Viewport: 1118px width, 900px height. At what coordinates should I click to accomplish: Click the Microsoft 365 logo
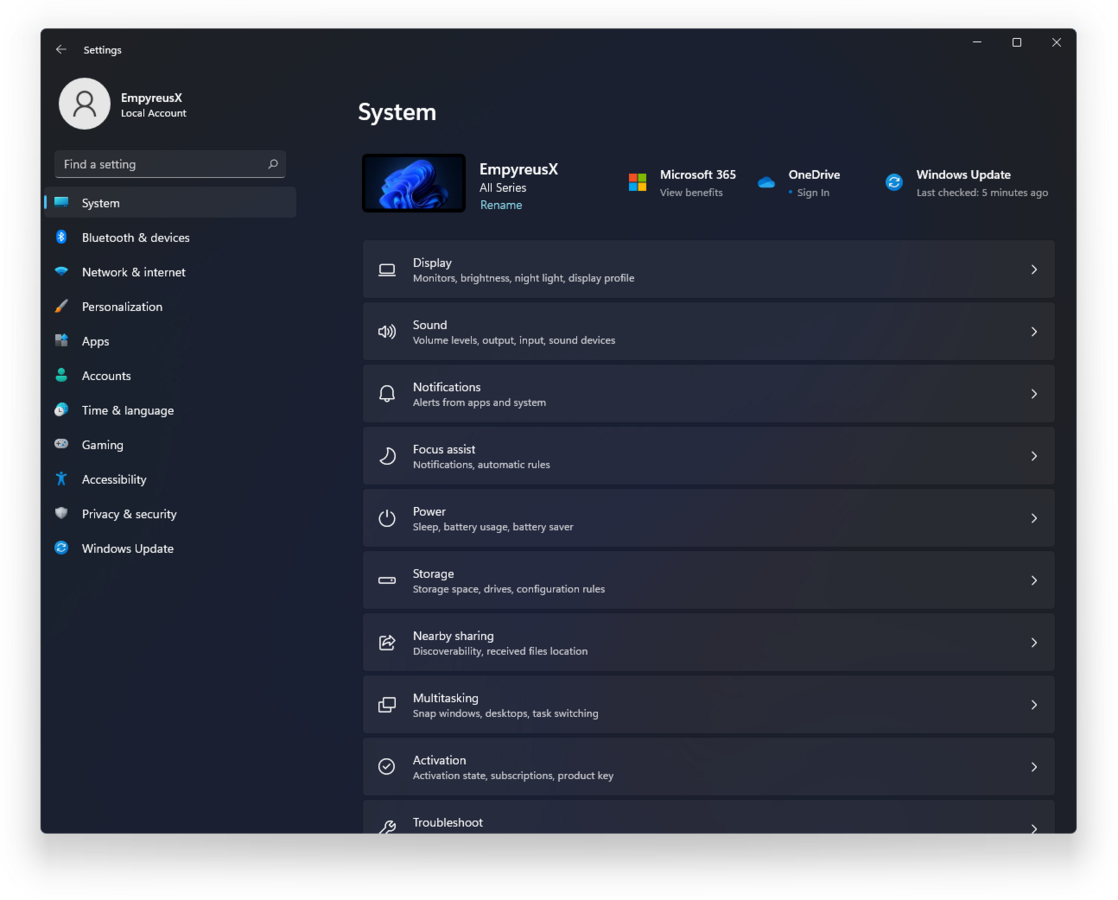pos(636,182)
